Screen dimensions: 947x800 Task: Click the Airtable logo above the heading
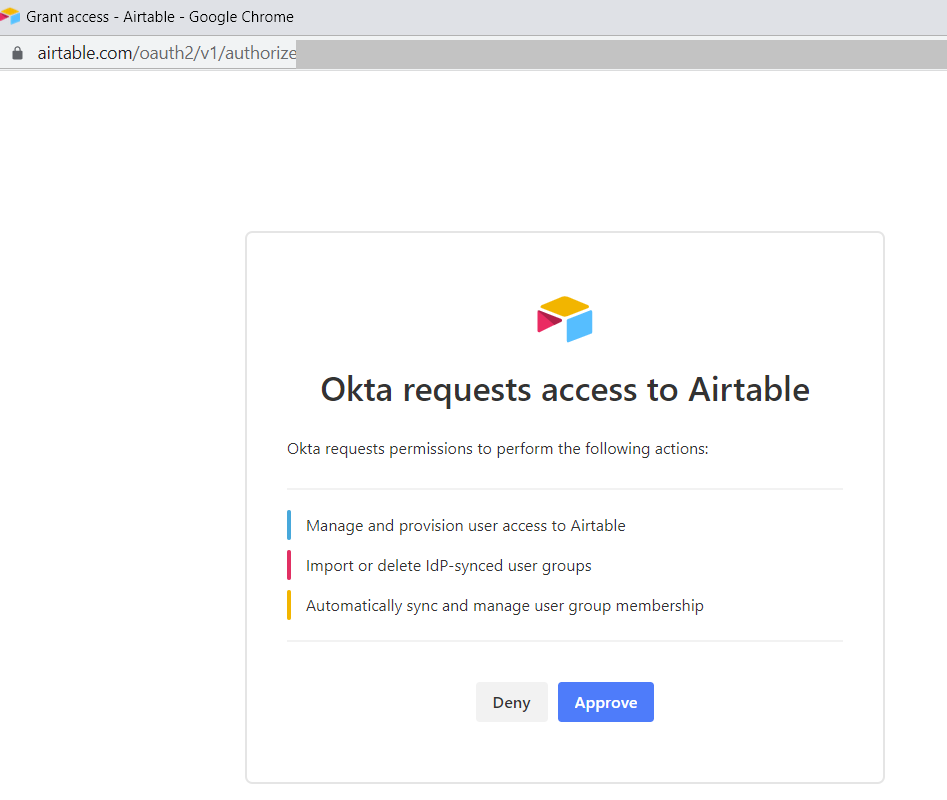[565, 319]
